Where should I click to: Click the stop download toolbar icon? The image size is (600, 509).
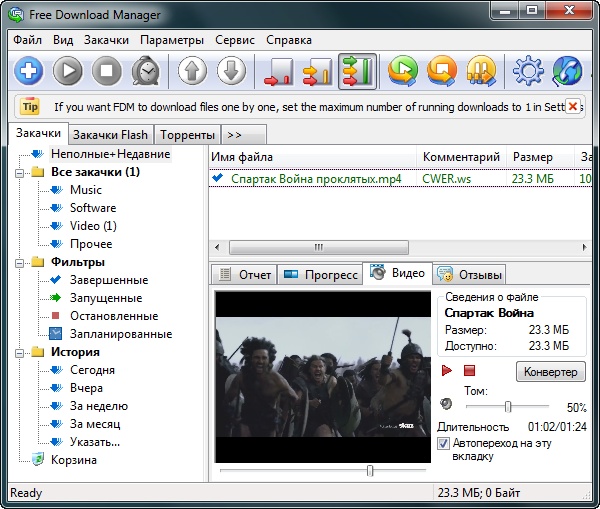107,71
